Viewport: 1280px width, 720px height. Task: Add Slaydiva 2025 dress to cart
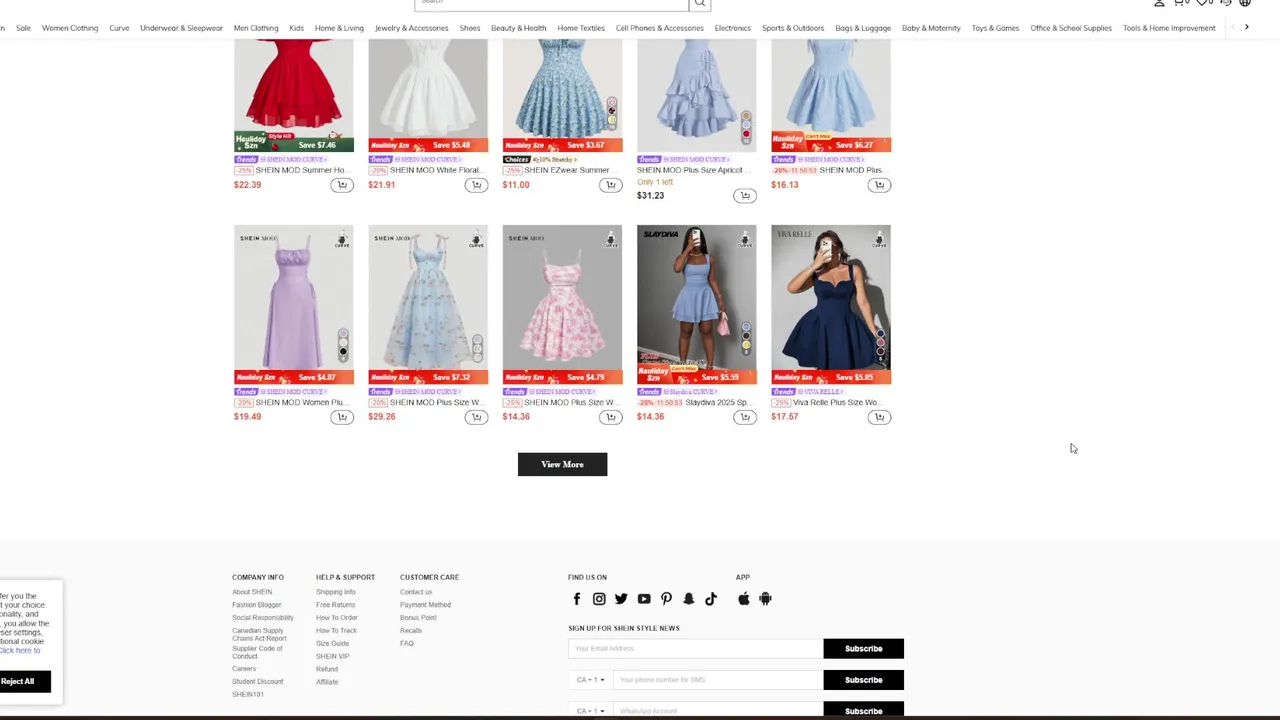(x=744, y=417)
